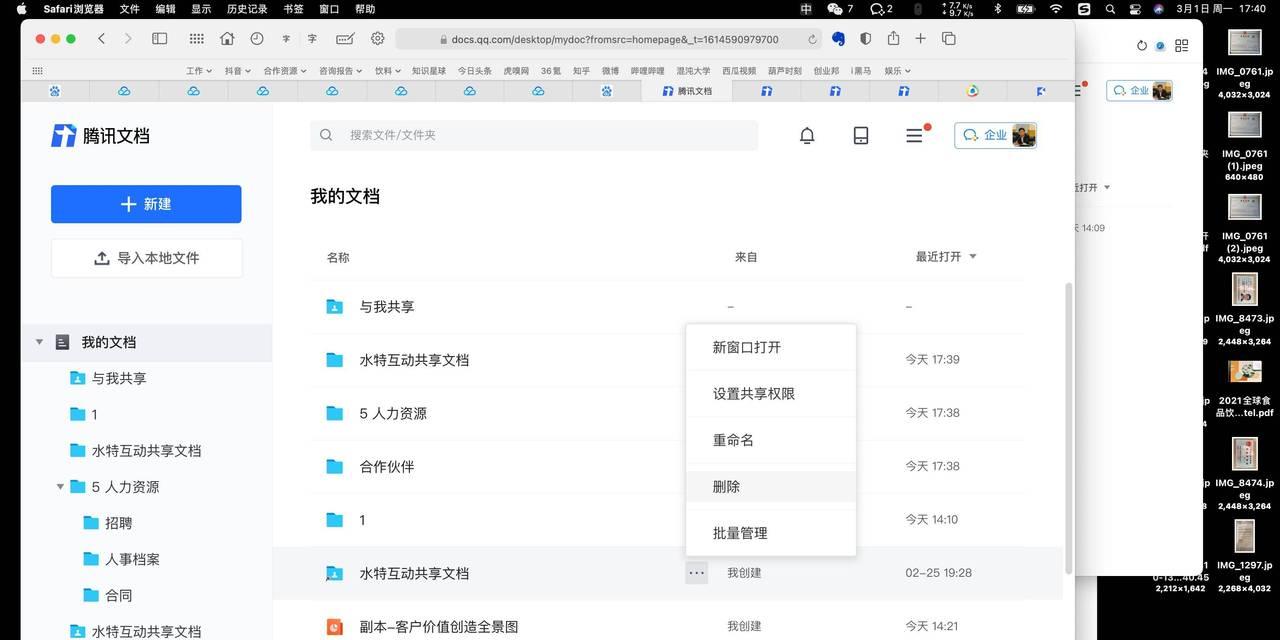Viewport: 1280px width, 640px height.
Task: Open 历史记录 menu in menu bar
Action: (x=247, y=9)
